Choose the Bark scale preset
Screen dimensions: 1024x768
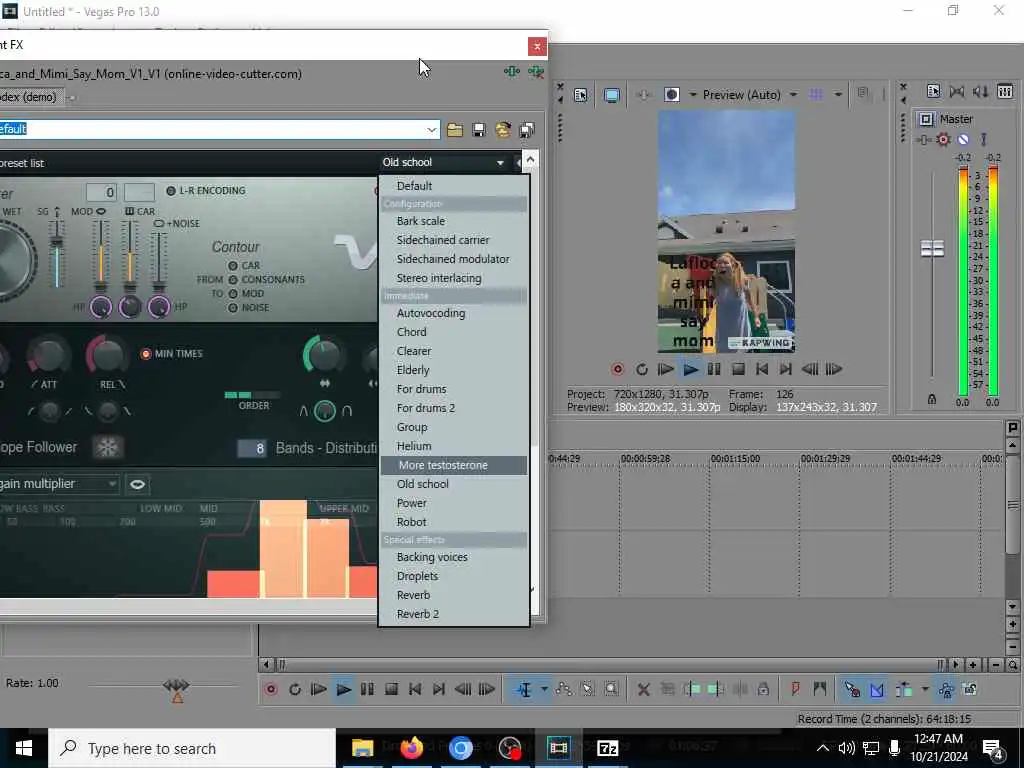pyautogui.click(x=454, y=221)
